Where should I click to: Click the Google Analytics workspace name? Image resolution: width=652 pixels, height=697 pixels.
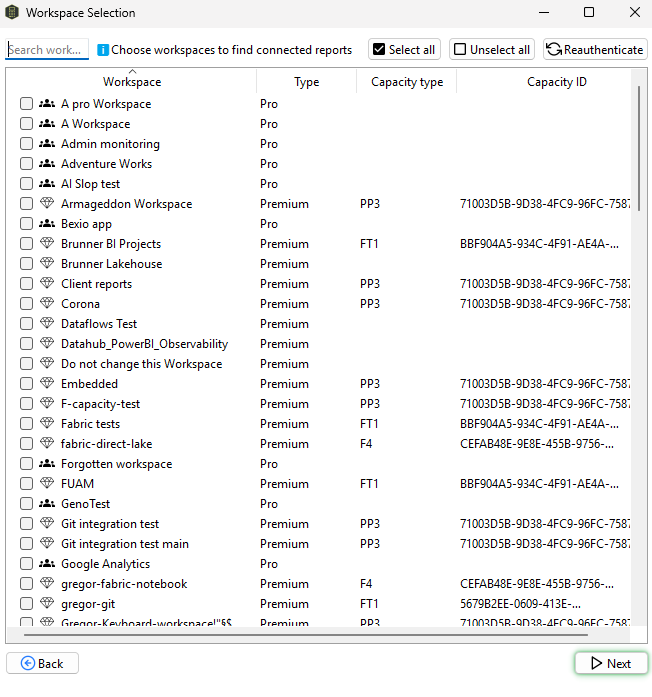105,564
